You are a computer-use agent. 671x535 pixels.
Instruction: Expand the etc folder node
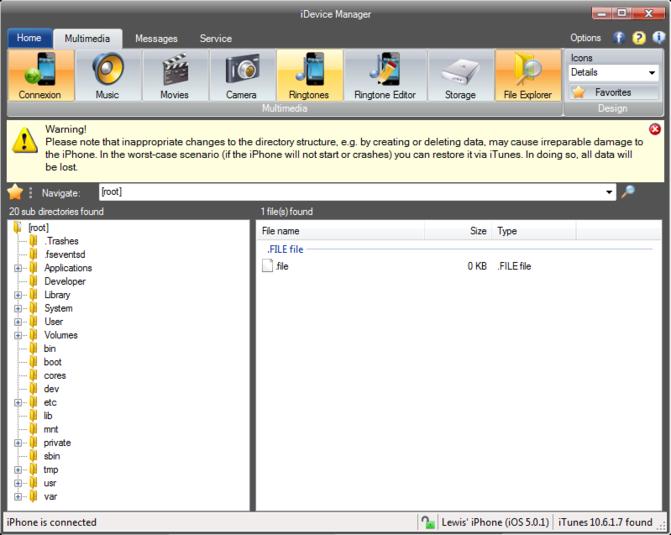coord(18,402)
